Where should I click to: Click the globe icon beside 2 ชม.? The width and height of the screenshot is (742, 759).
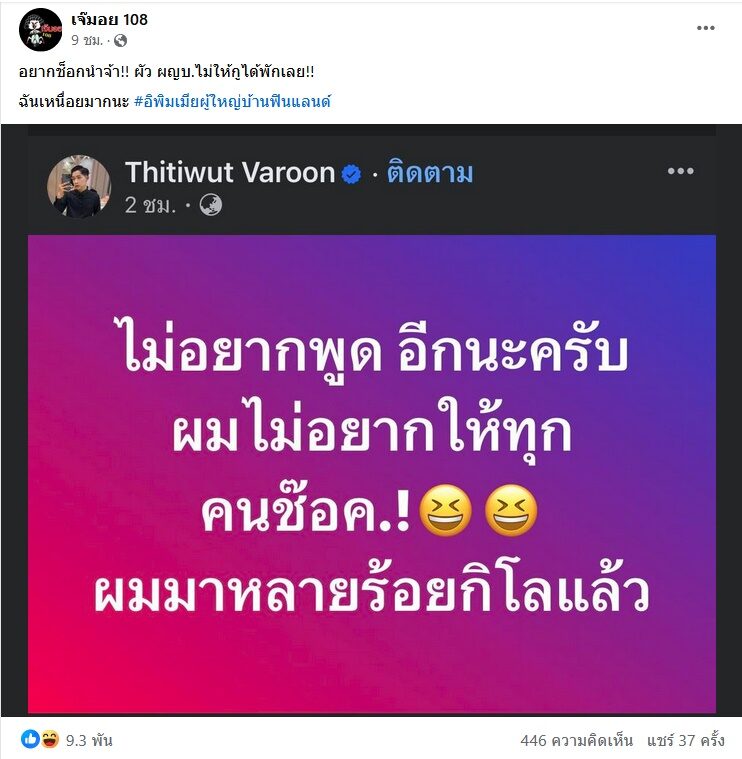click(211, 205)
